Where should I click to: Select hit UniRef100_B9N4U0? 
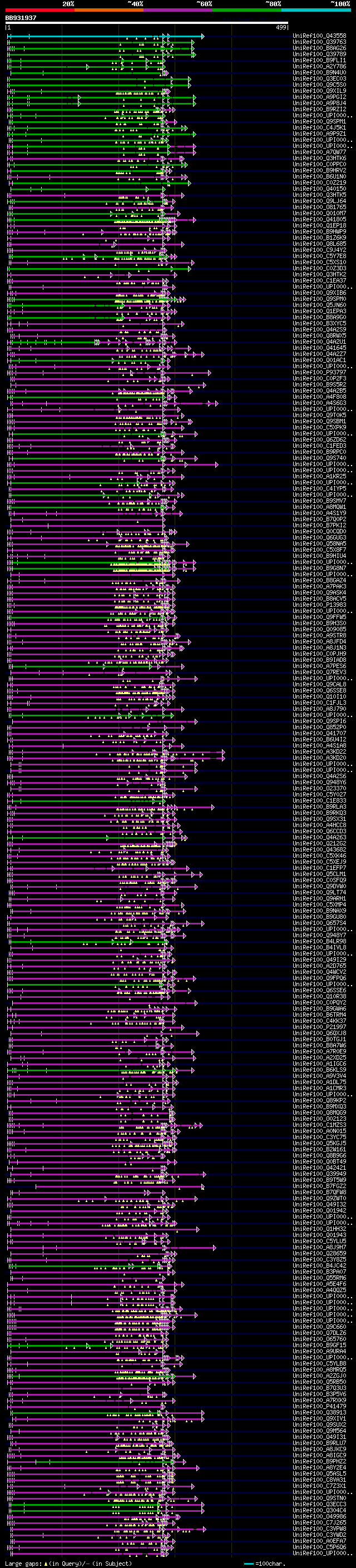[x=319, y=72]
